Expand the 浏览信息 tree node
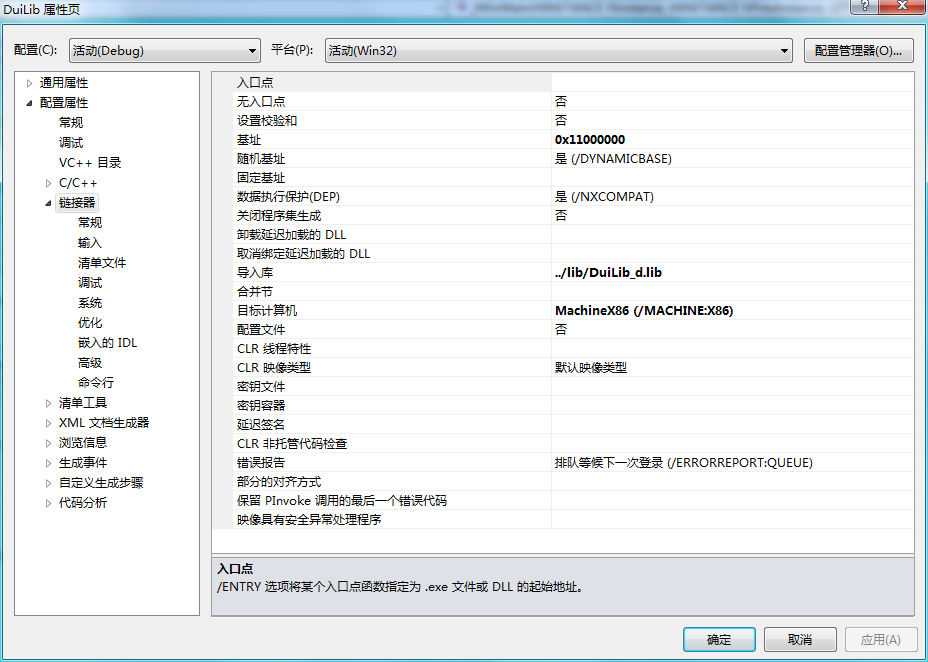928x662 pixels. [49, 443]
